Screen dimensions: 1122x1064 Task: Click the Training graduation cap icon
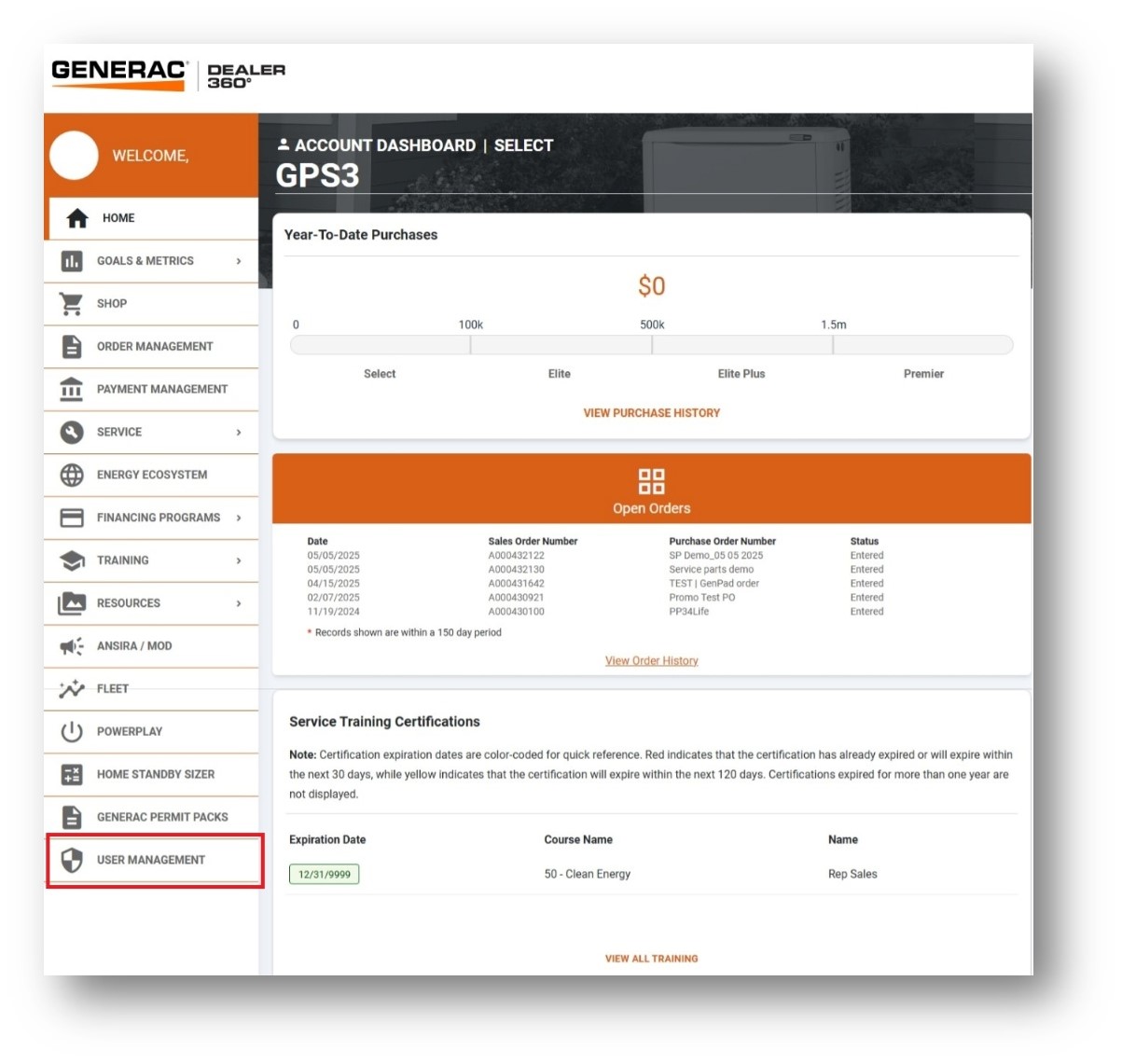pos(73,560)
